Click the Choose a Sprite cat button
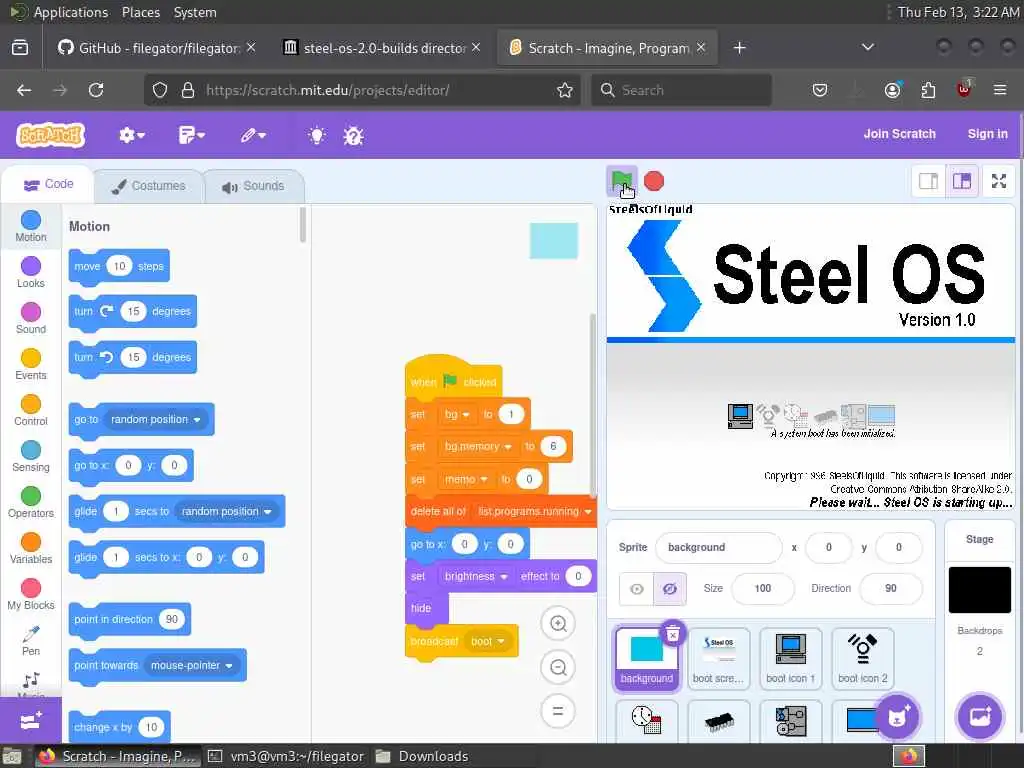 point(897,717)
